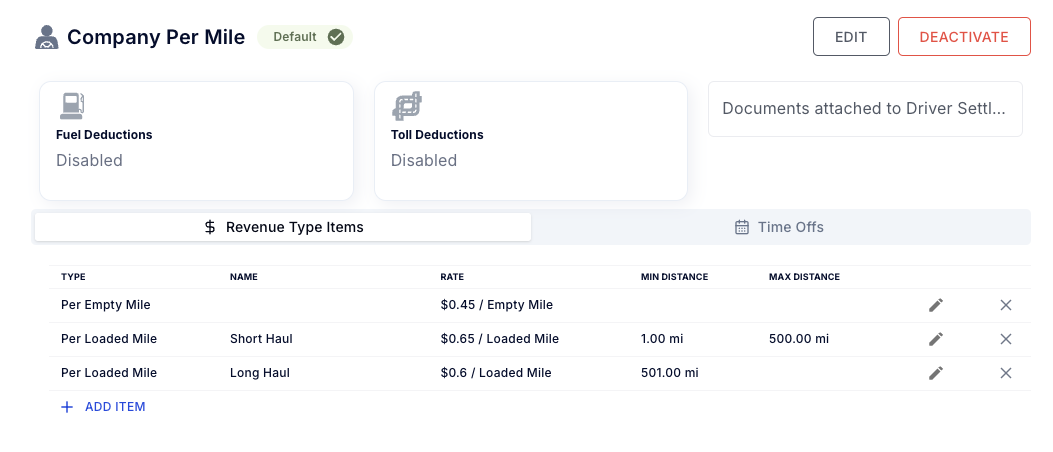
Task: Edit the Long Haul rate item
Action: click(936, 373)
